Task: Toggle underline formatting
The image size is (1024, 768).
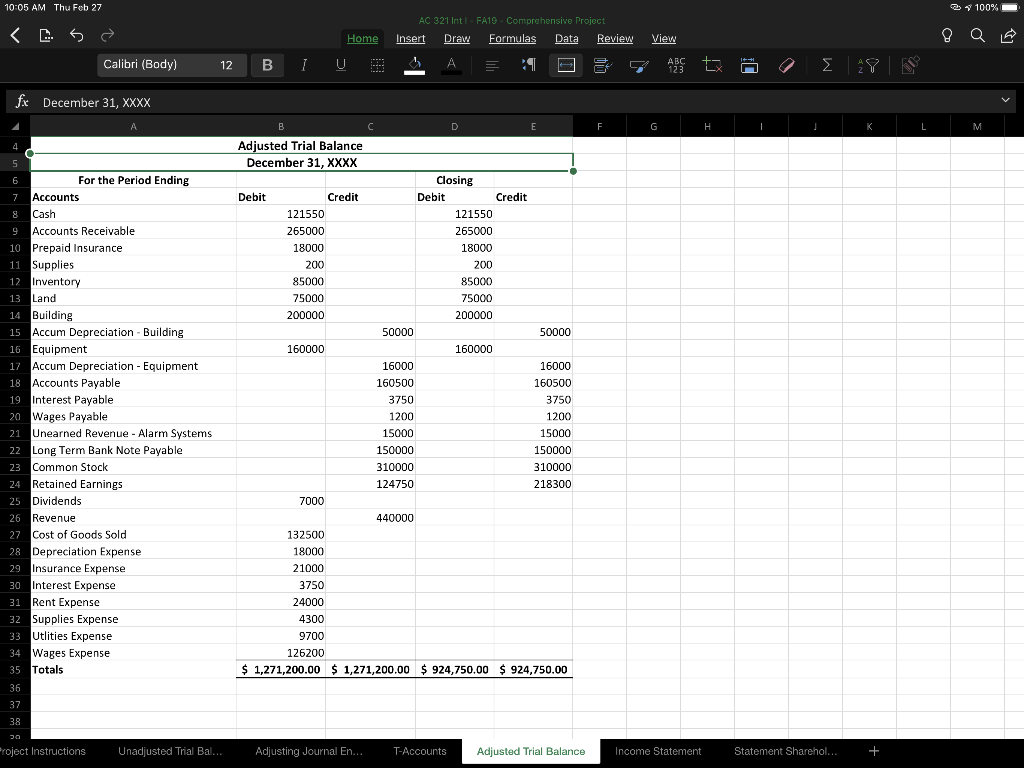Action: coord(340,65)
